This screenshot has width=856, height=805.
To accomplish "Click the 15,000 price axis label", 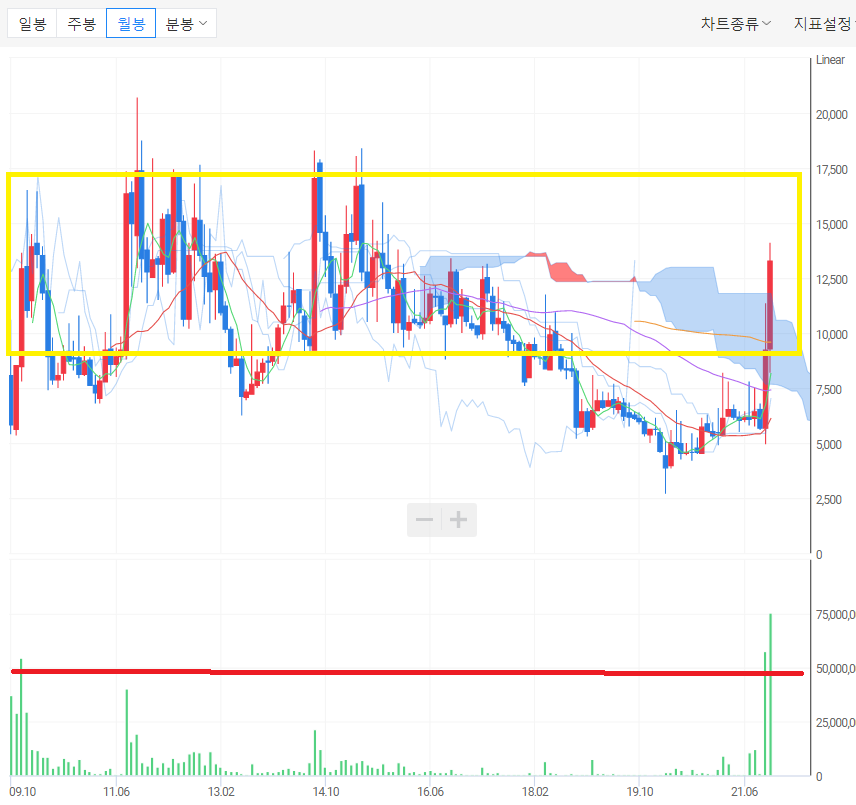I will pyautogui.click(x=831, y=224).
